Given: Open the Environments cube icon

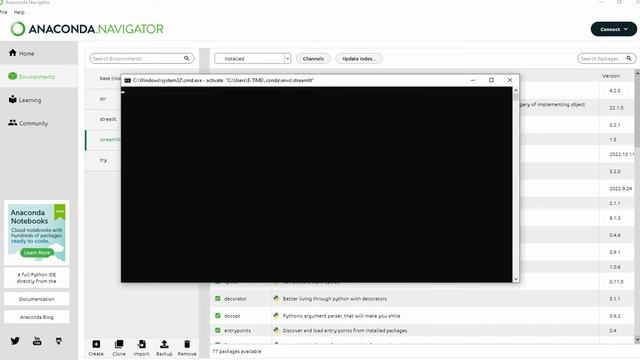Looking at the screenshot, I should 13,76.
